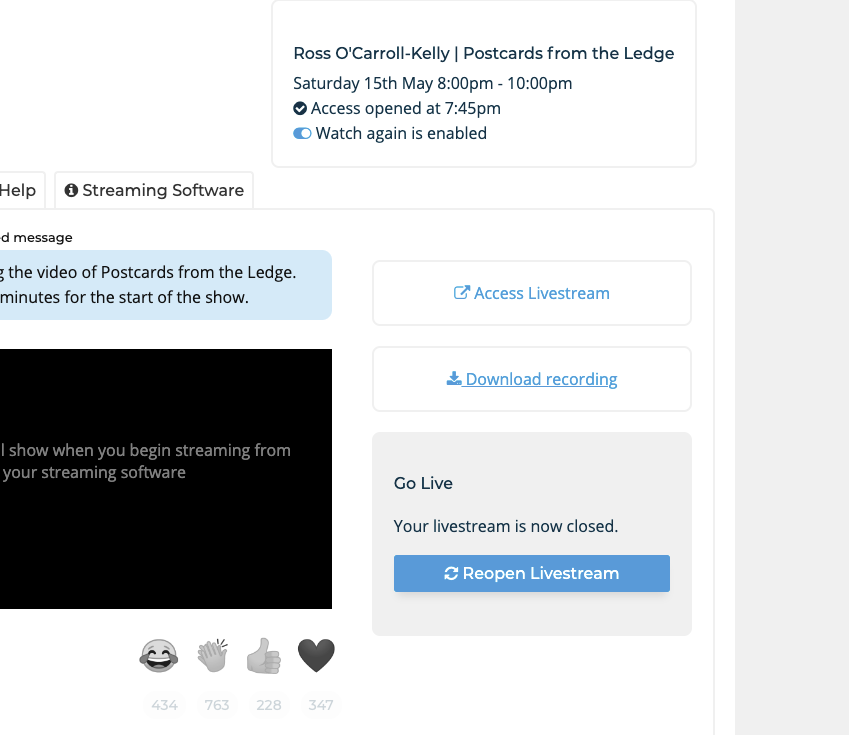Click 'Access opened at 7:45pm' text
Image resolution: width=849 pixels, height=735 pixels.
(x=406, y=108)
